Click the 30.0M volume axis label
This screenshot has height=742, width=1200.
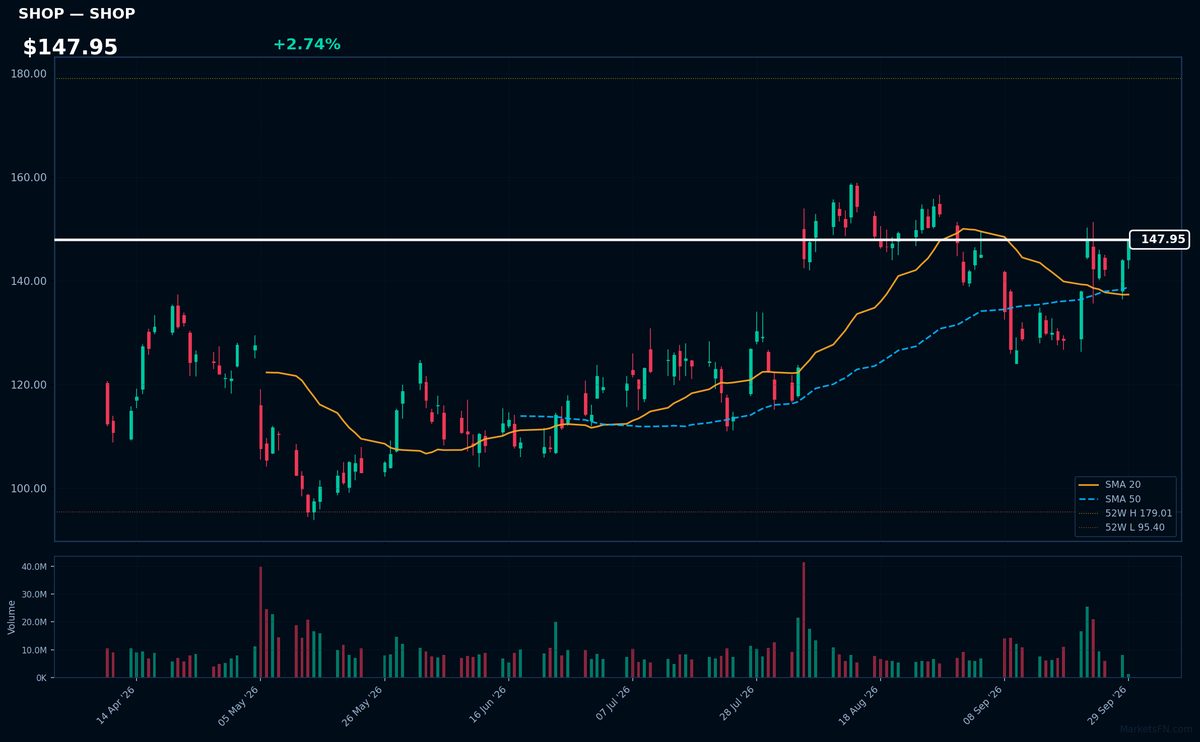(34, 594)
